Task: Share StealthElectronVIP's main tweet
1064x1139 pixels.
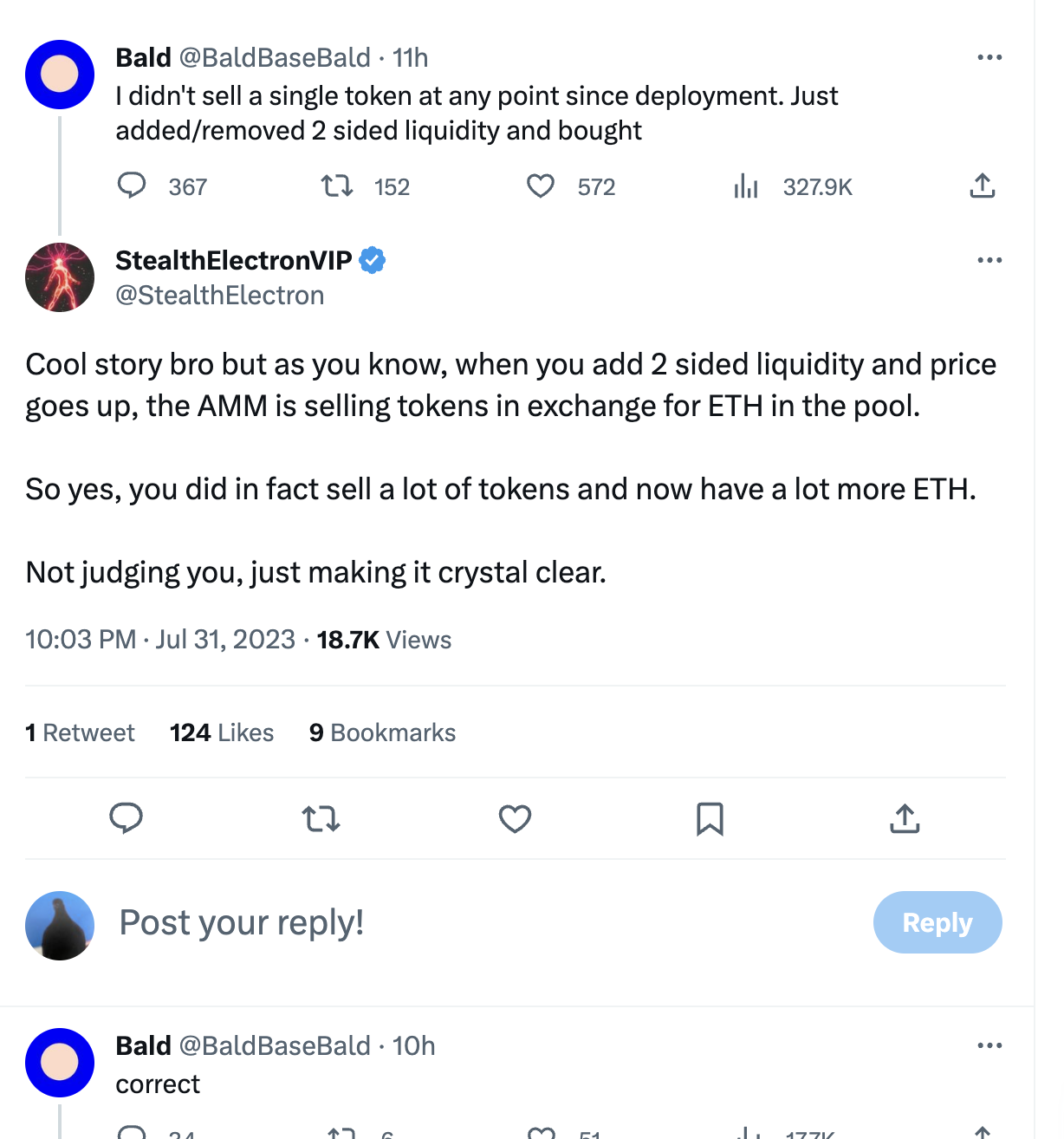Action: [905, 818]
